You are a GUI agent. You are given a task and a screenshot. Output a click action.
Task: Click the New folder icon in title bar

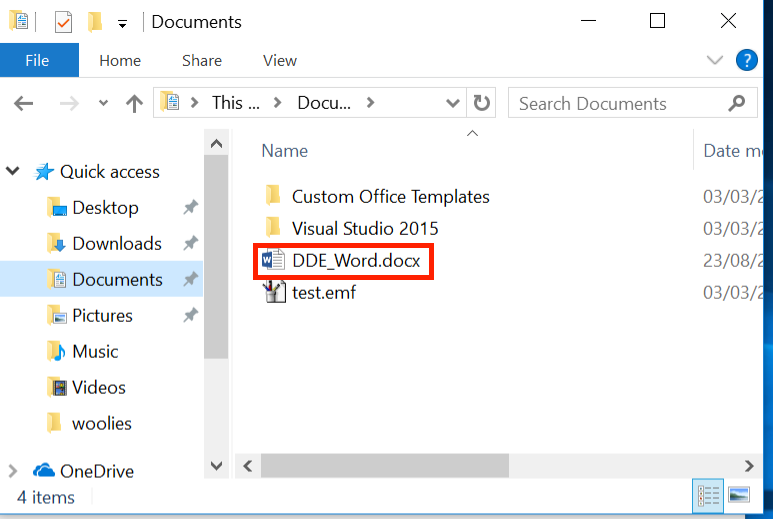(x=95, y=21)
